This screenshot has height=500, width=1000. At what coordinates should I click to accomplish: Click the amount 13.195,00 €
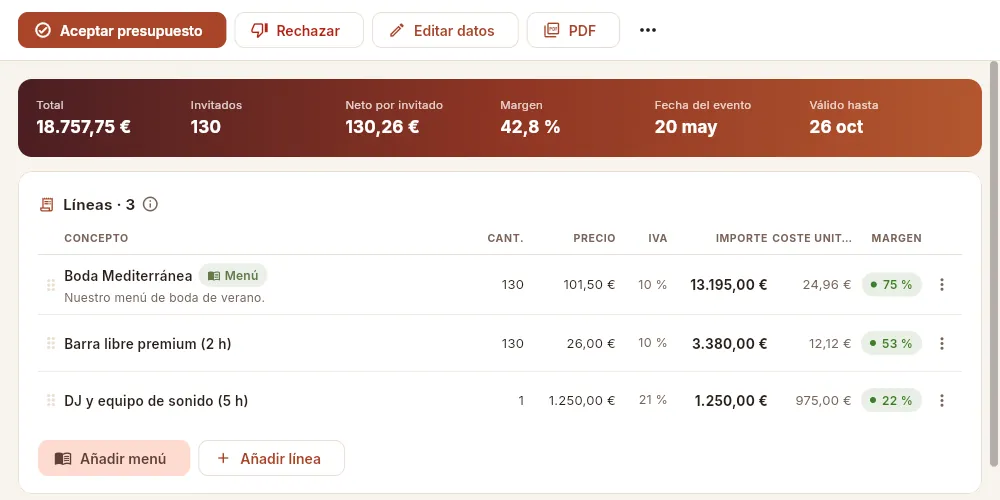pyautogui.click(x=728, y=284)
